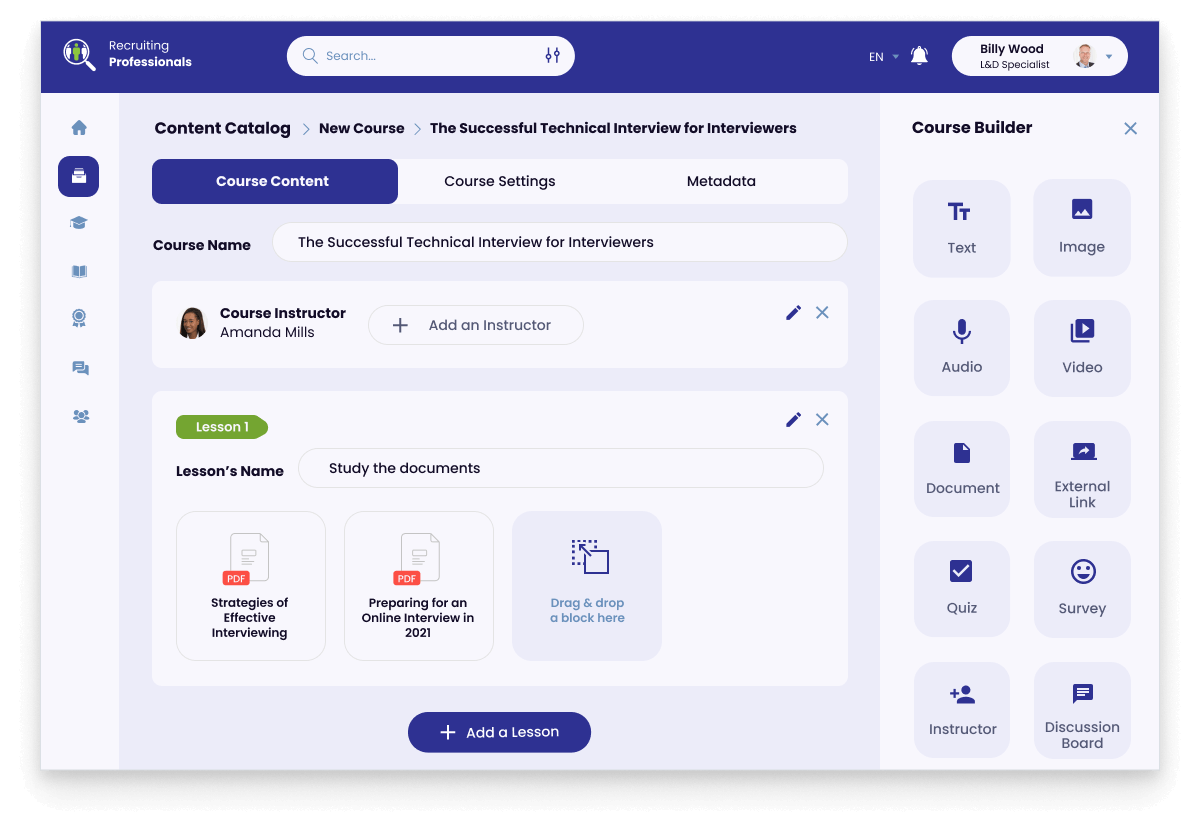The height and width of the screenshot is (831, 1200).
Task: Edit Lesson 1 with the pencil icon
Action: (793, 420)
